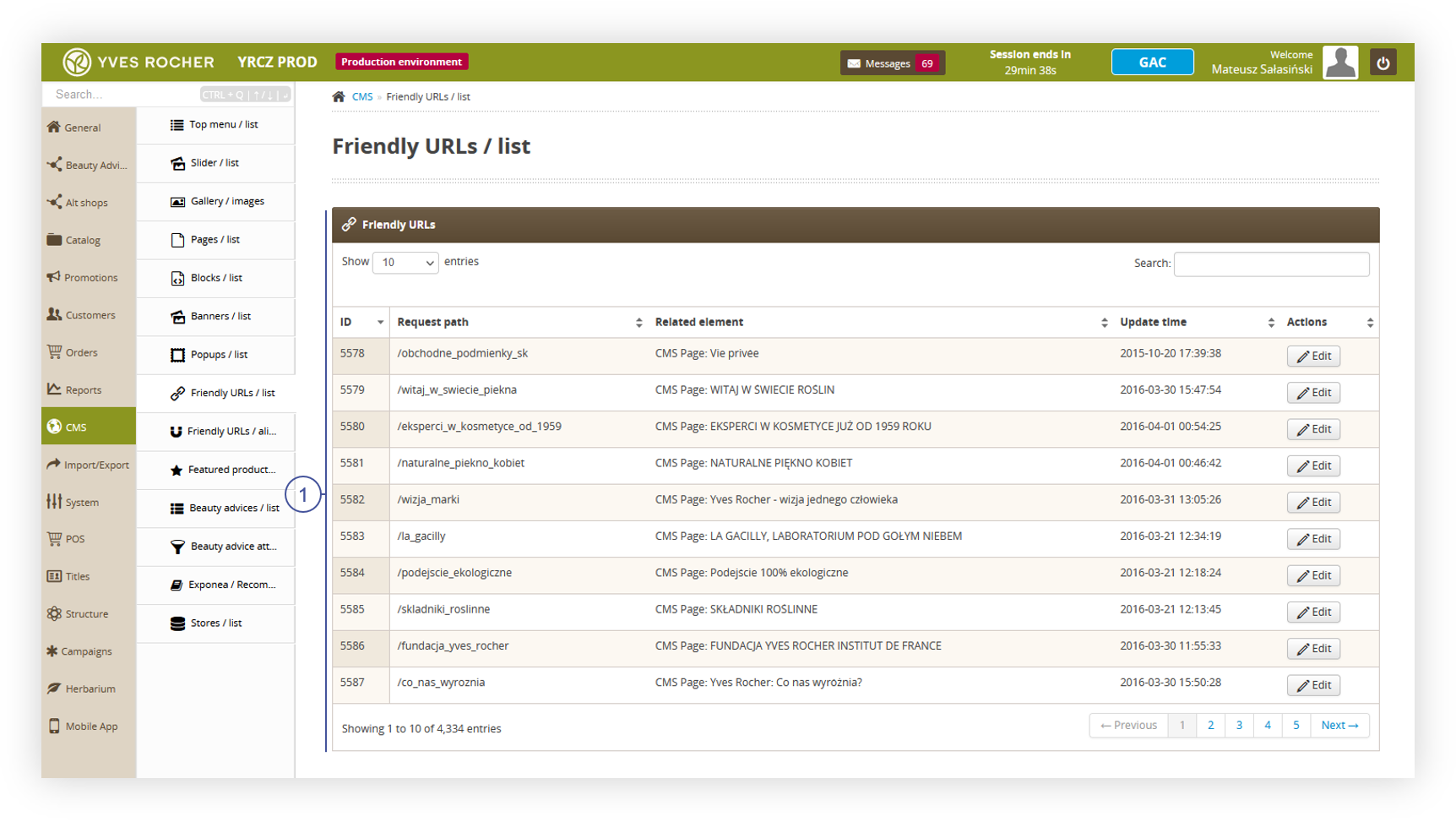1456x822 pixels.
Task: Open Pages / list submenu item
Action: point(216,240)
